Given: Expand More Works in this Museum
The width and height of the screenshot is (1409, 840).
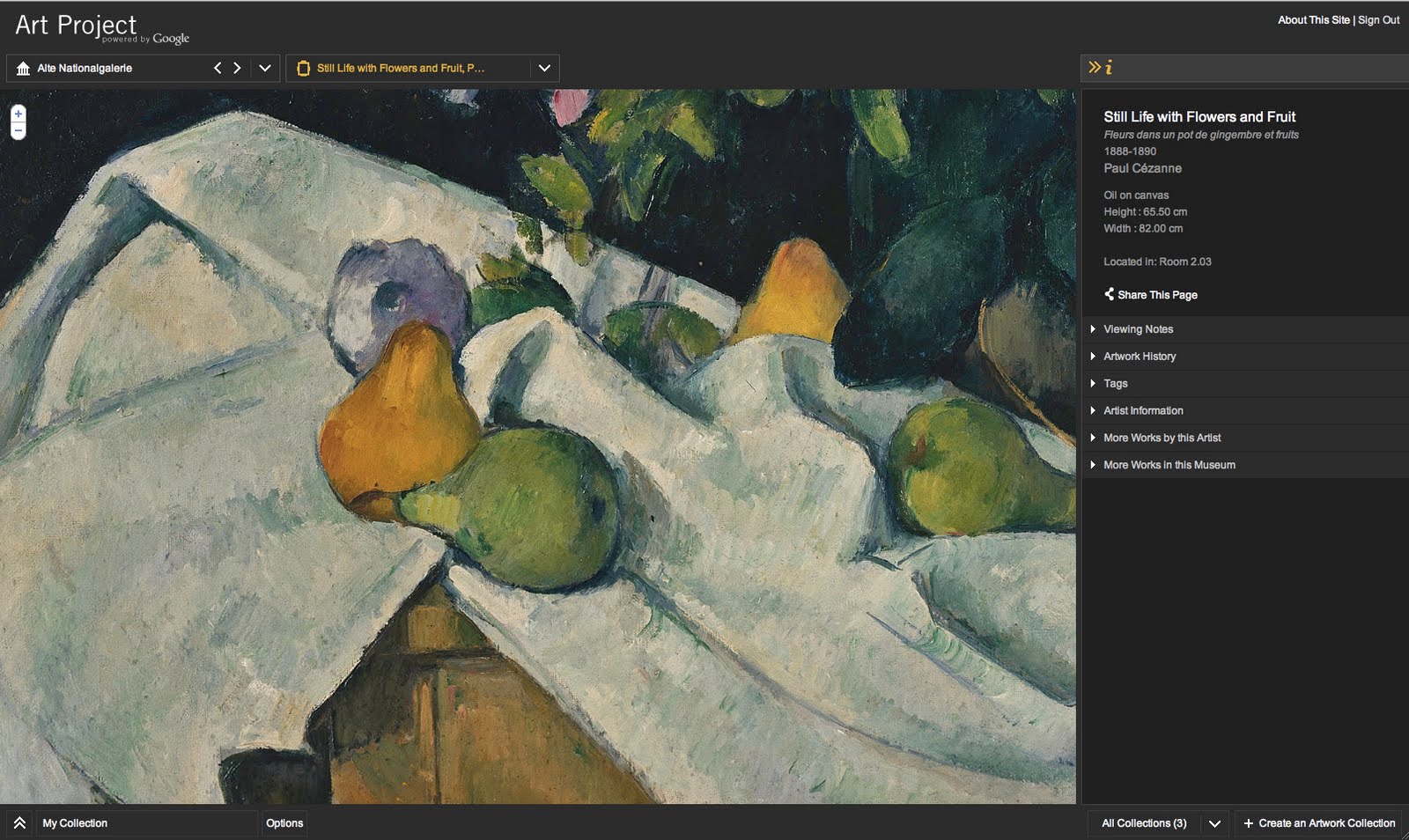Looking at the screenshot, I should coord(1245,465).
